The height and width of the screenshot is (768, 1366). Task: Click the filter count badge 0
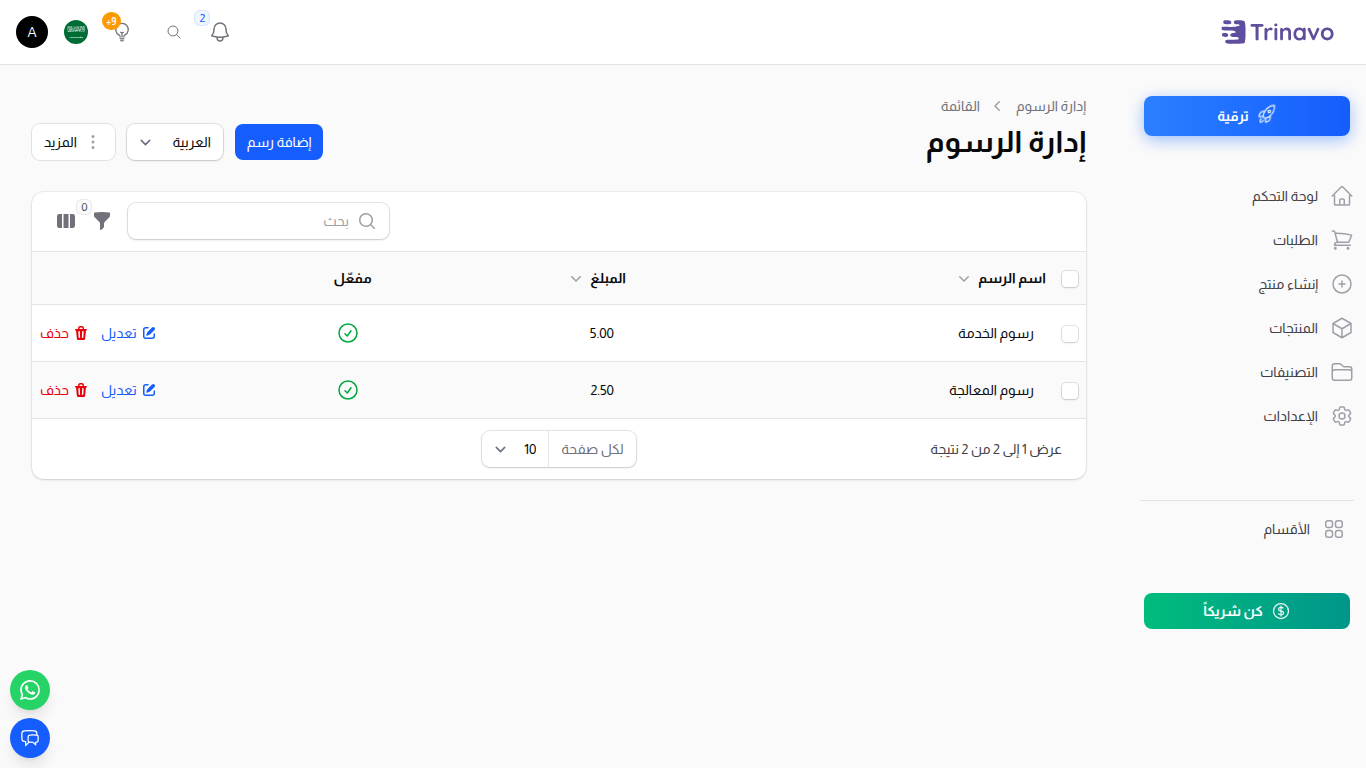point(84,207)
